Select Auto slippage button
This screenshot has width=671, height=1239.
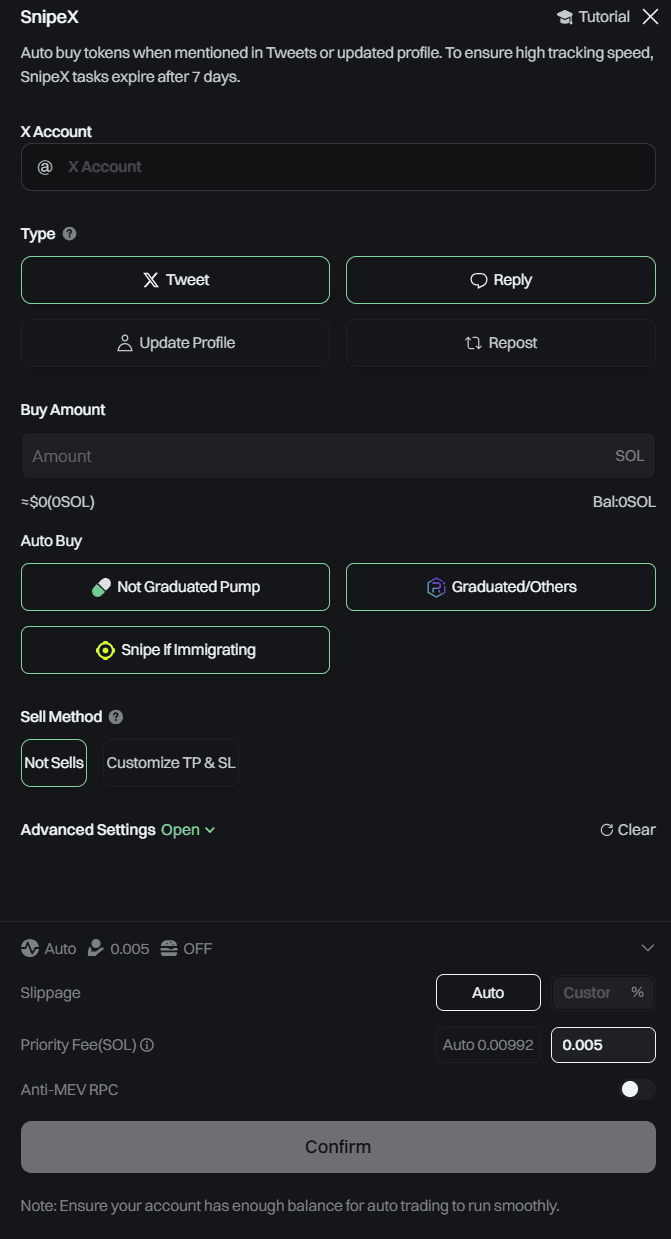pos(488,993)
